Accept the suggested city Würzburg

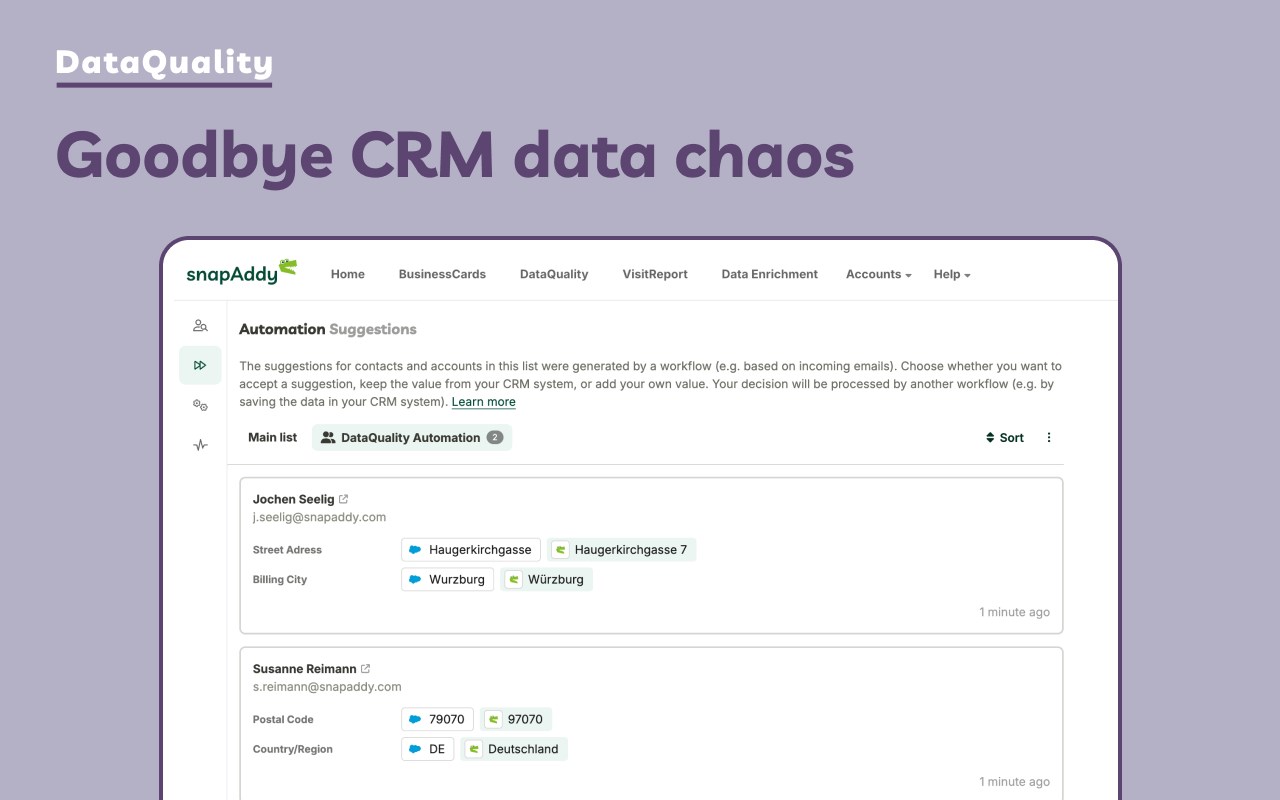(x=546, y=580)
